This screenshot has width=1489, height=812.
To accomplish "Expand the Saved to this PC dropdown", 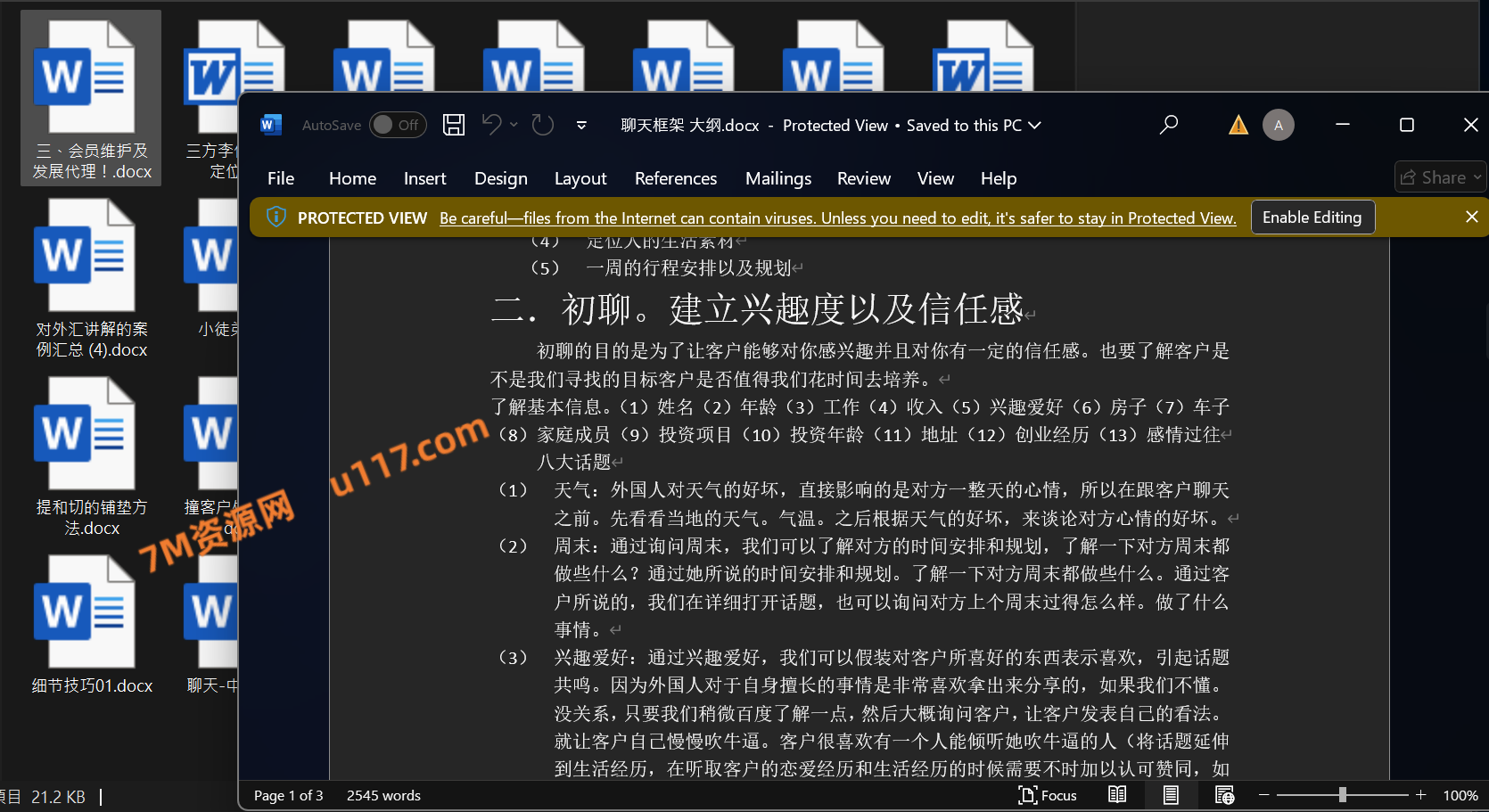I will pos(1035,126).
